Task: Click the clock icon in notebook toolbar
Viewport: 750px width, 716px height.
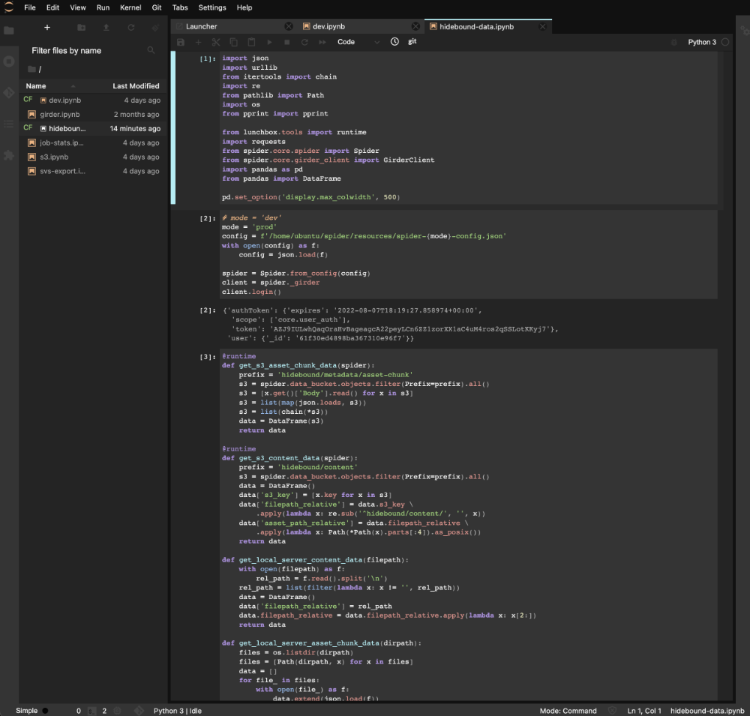Action: (x=395, y=42)
